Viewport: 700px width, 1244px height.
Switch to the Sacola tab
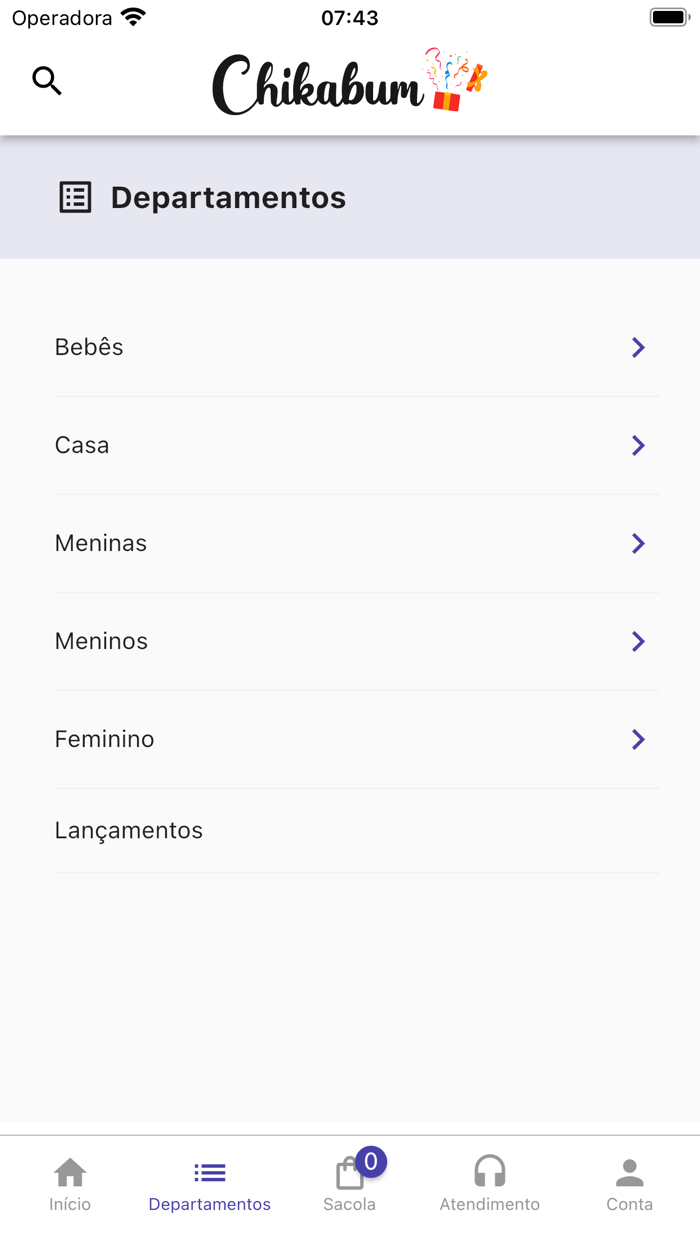point(349,1183)
